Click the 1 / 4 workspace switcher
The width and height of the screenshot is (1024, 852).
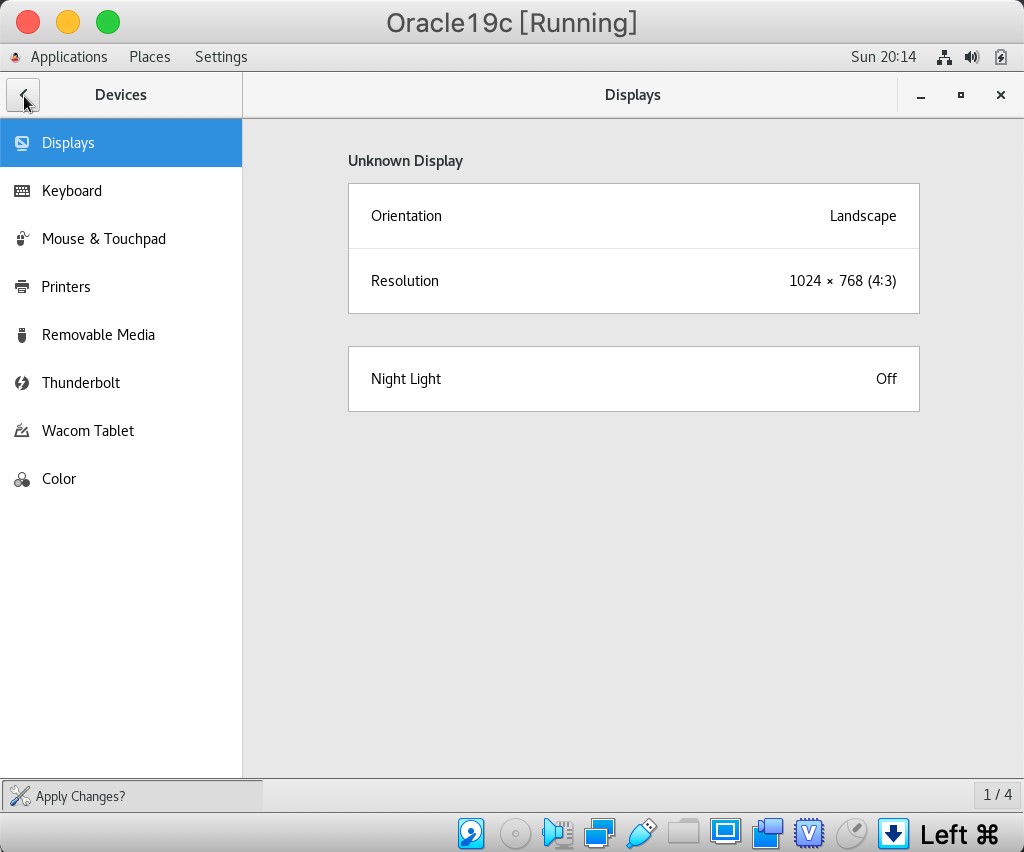tap(997, 795)
